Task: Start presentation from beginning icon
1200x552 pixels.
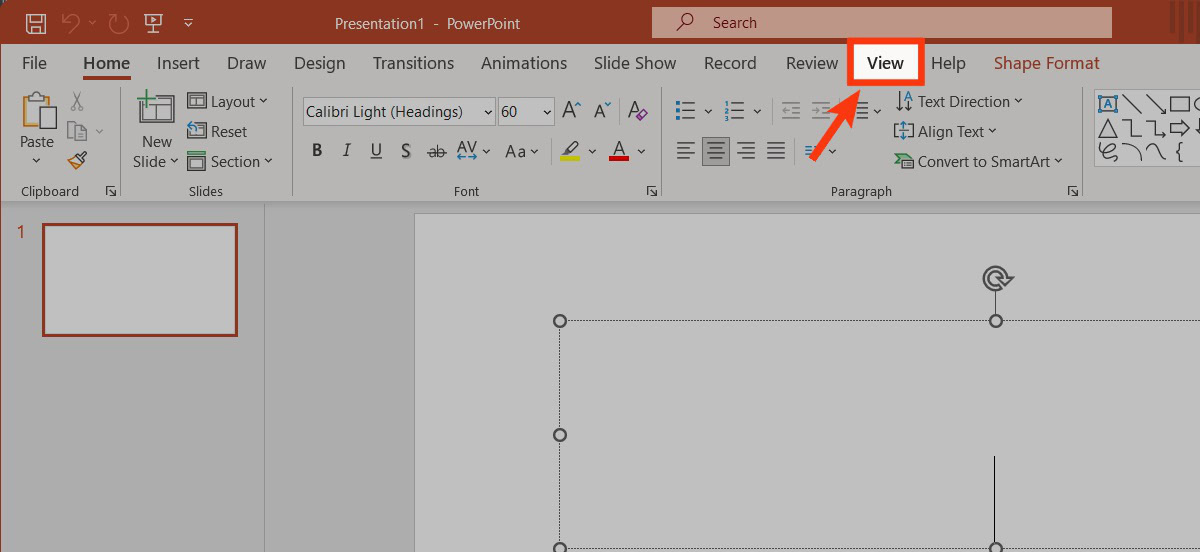Action: (153, 22)
